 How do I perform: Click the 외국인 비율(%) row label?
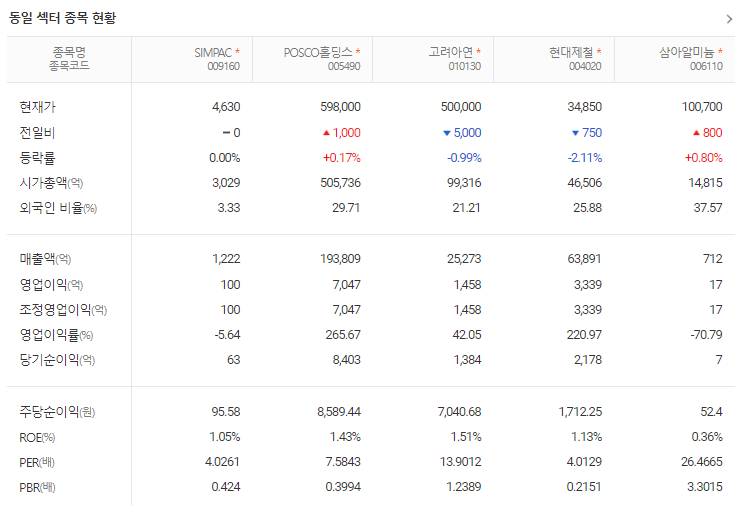(58, 208)
